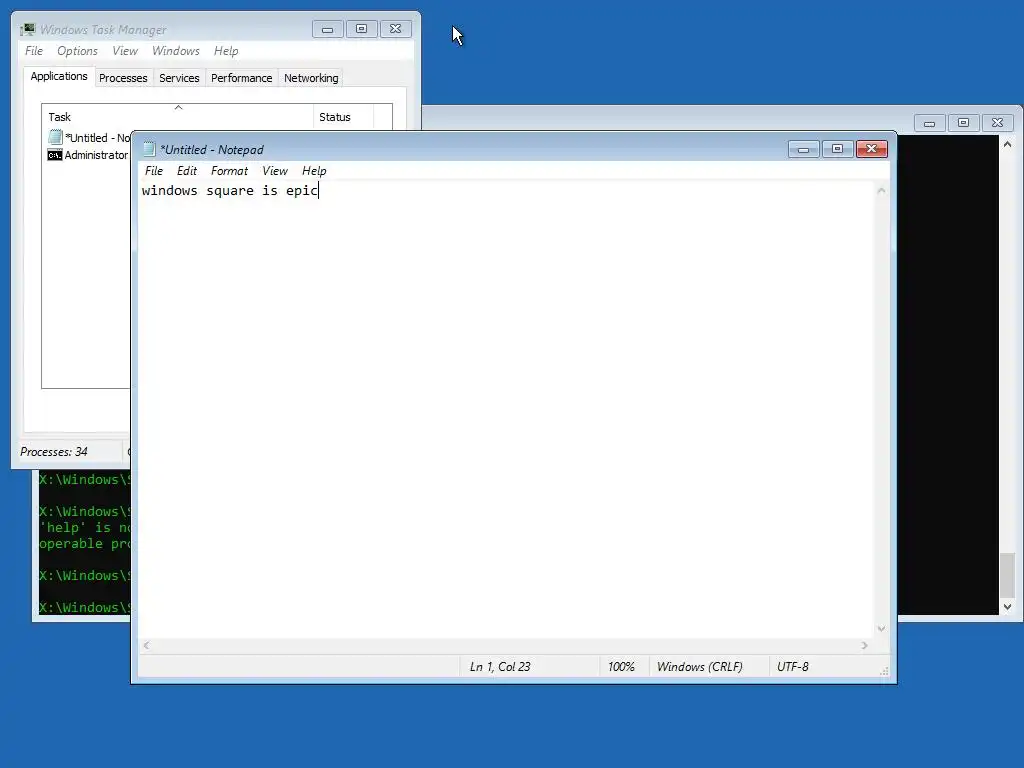The height and width of the screenshot is (768, 1024).
Task: Maximize the Task Manager window
Action: click(361, 29)
